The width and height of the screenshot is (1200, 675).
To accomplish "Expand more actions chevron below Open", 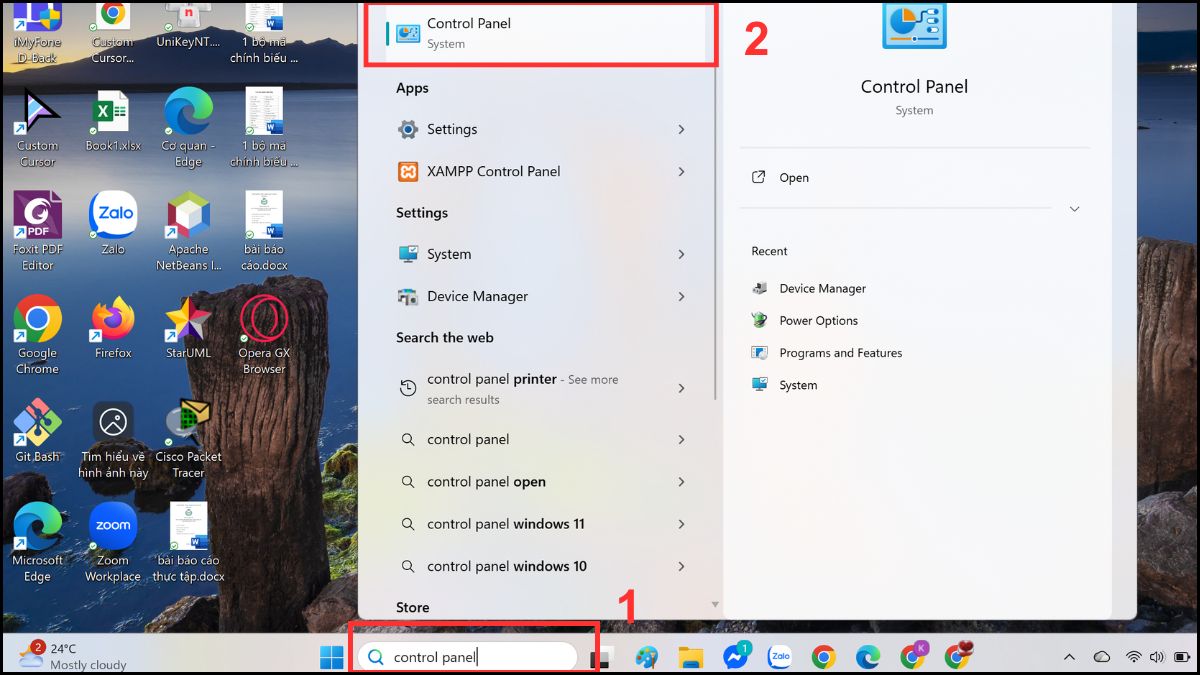I will tap(1074, 209).
